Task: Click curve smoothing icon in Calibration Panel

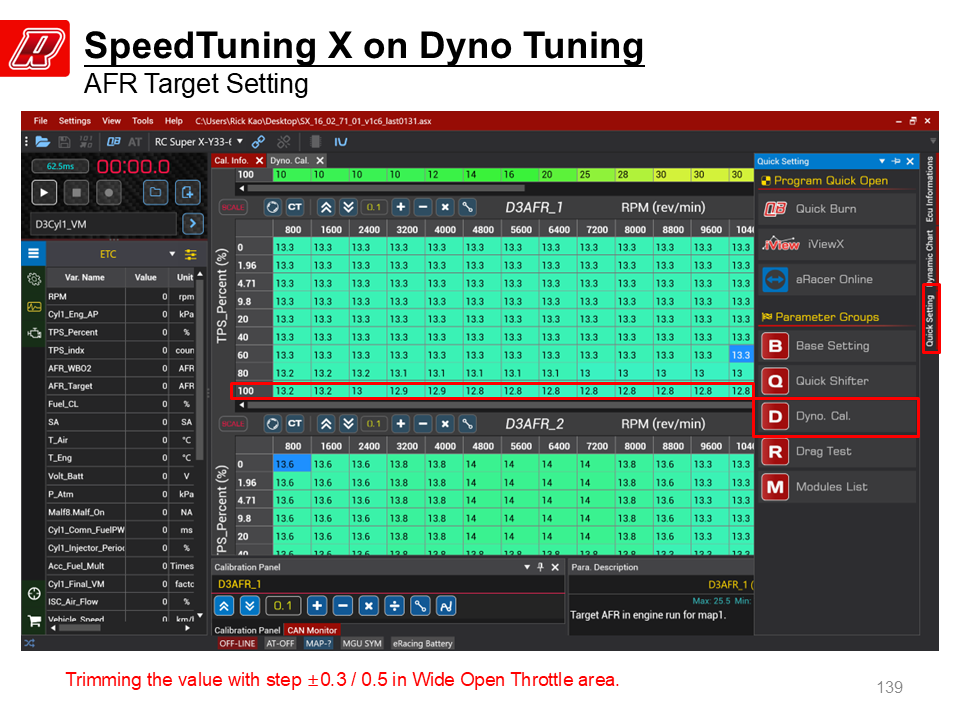Action: (x=446, y=606)
